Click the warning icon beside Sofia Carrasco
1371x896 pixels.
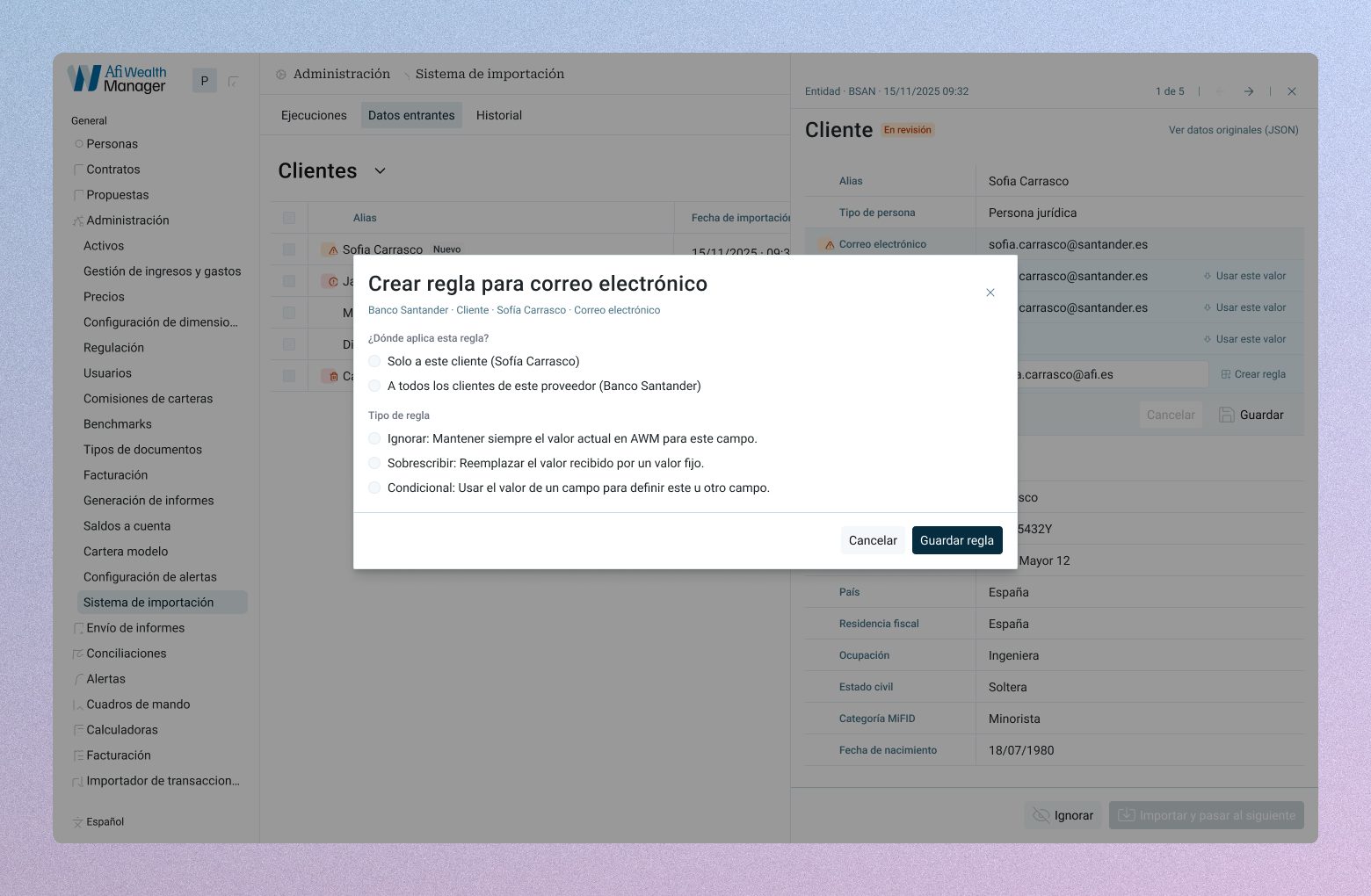click(x=332, y=250)
